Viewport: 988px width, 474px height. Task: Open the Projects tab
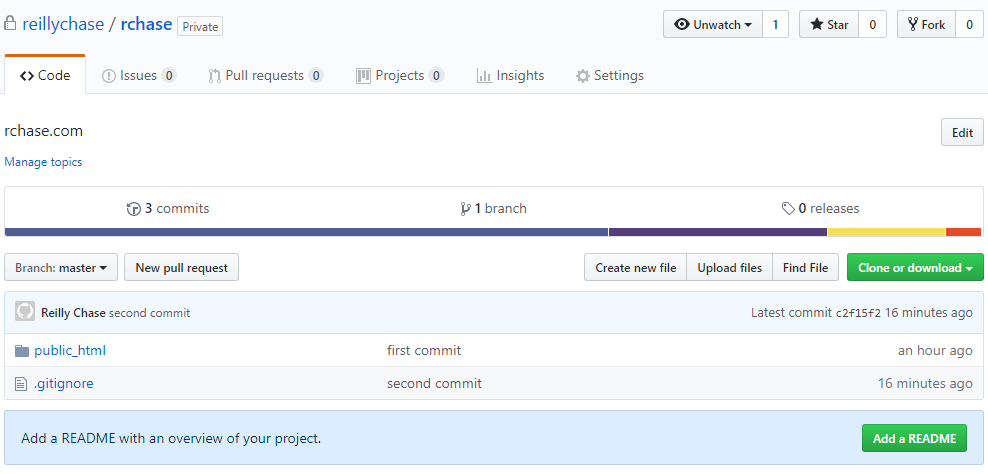(400, 76)
